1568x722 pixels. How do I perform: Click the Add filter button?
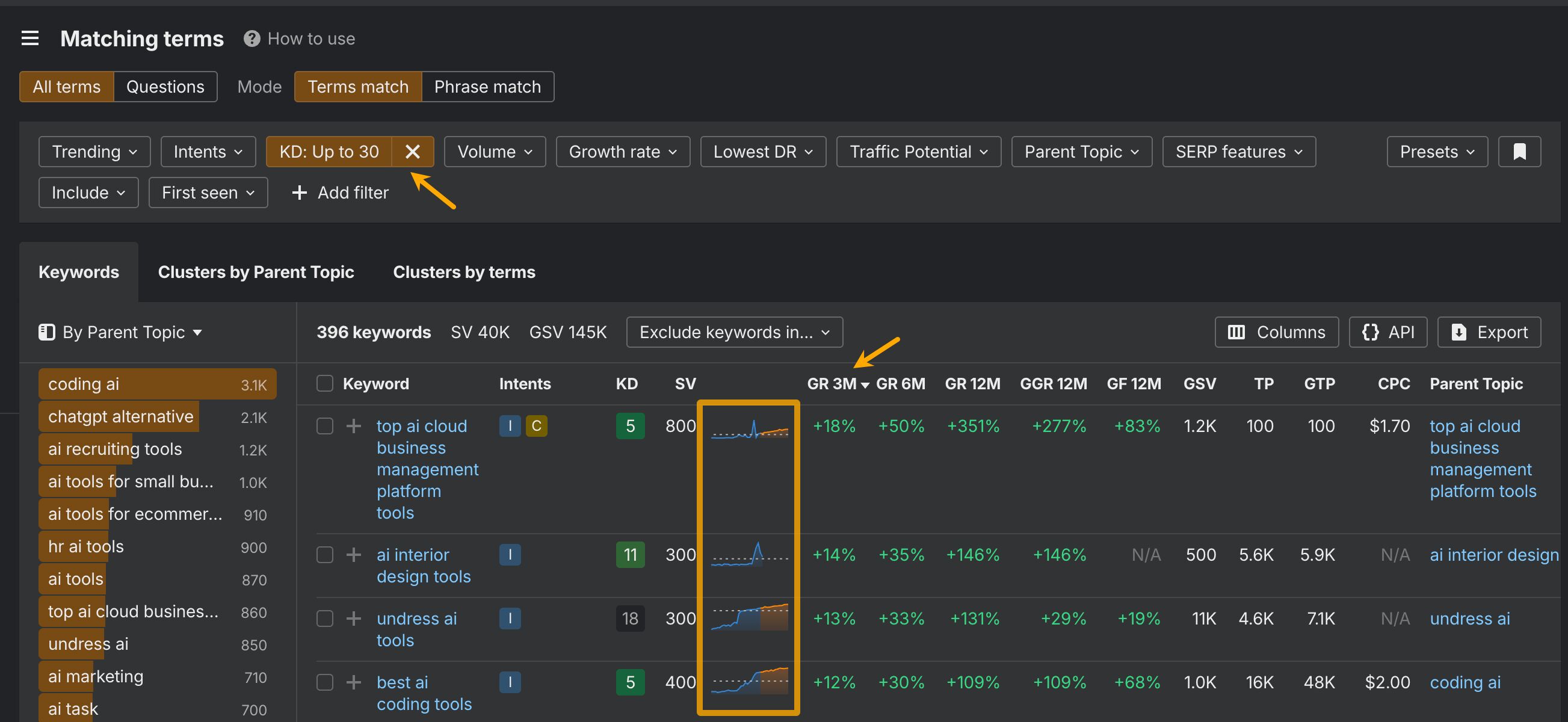tap(339, 193)
